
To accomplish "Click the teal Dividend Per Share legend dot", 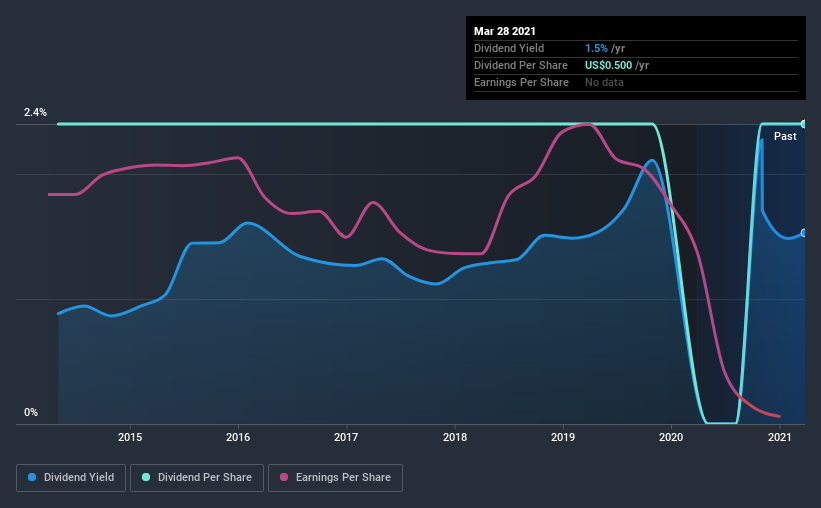I will [146, 477].
